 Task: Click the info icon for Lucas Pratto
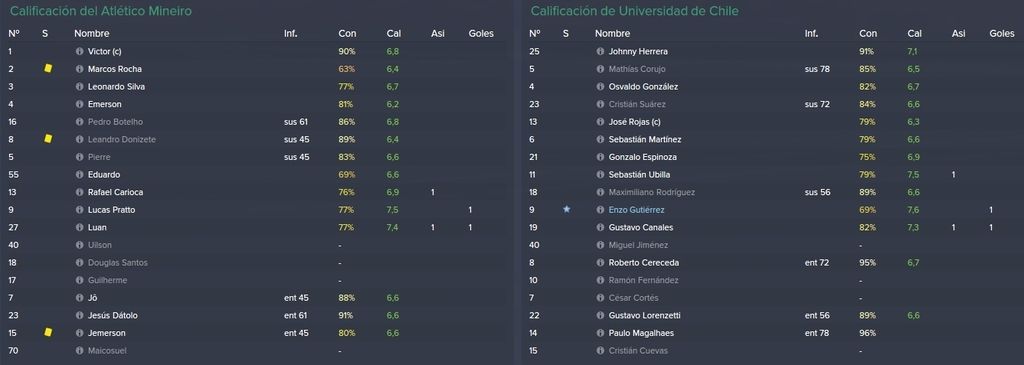coord(80,210)
